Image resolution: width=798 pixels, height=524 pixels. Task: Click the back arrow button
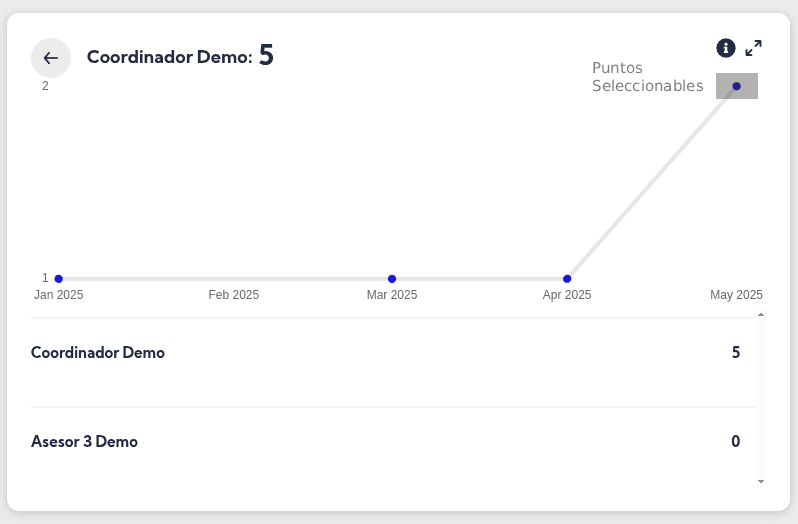[51, 58]
